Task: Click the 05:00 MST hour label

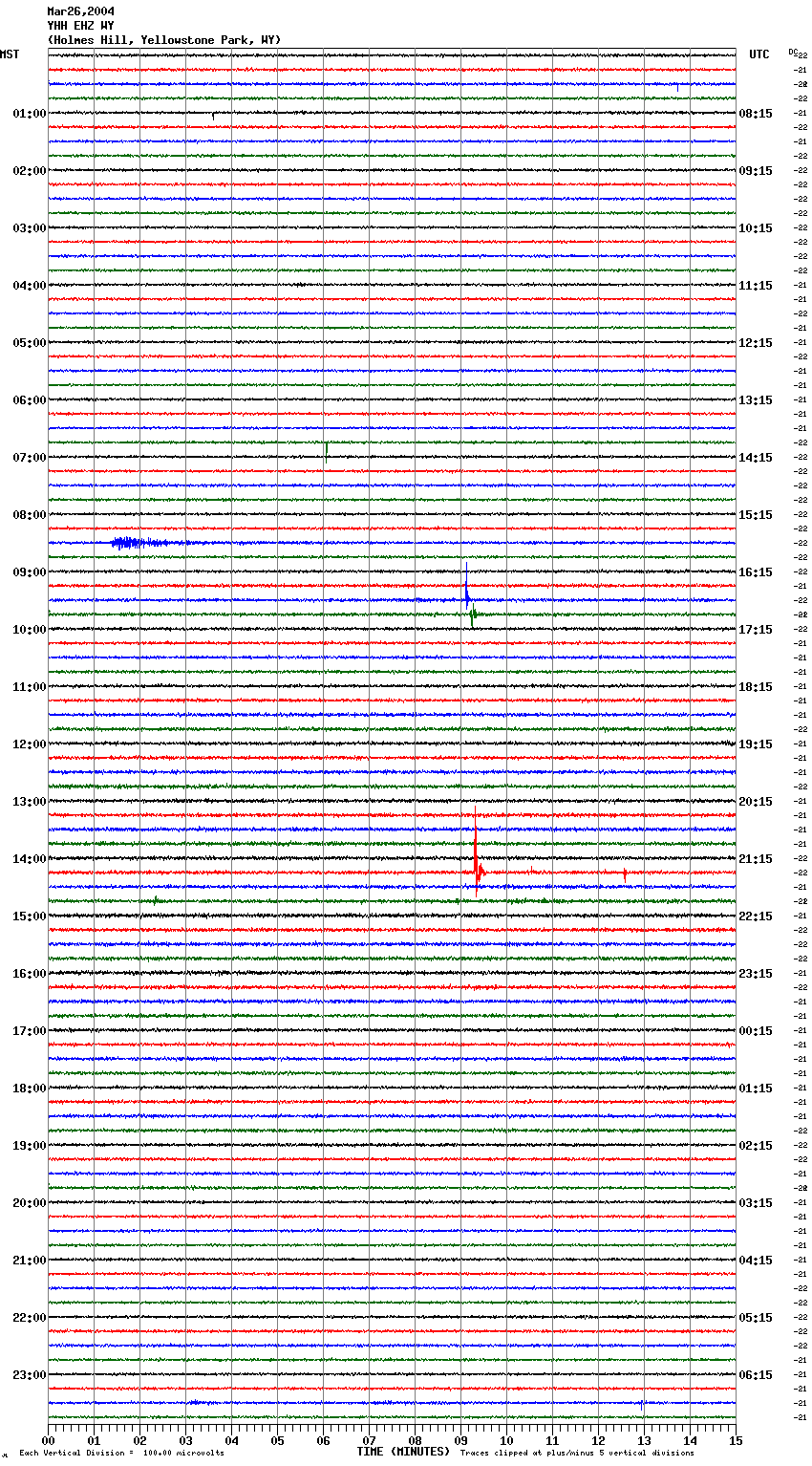Action: (29, 343)
